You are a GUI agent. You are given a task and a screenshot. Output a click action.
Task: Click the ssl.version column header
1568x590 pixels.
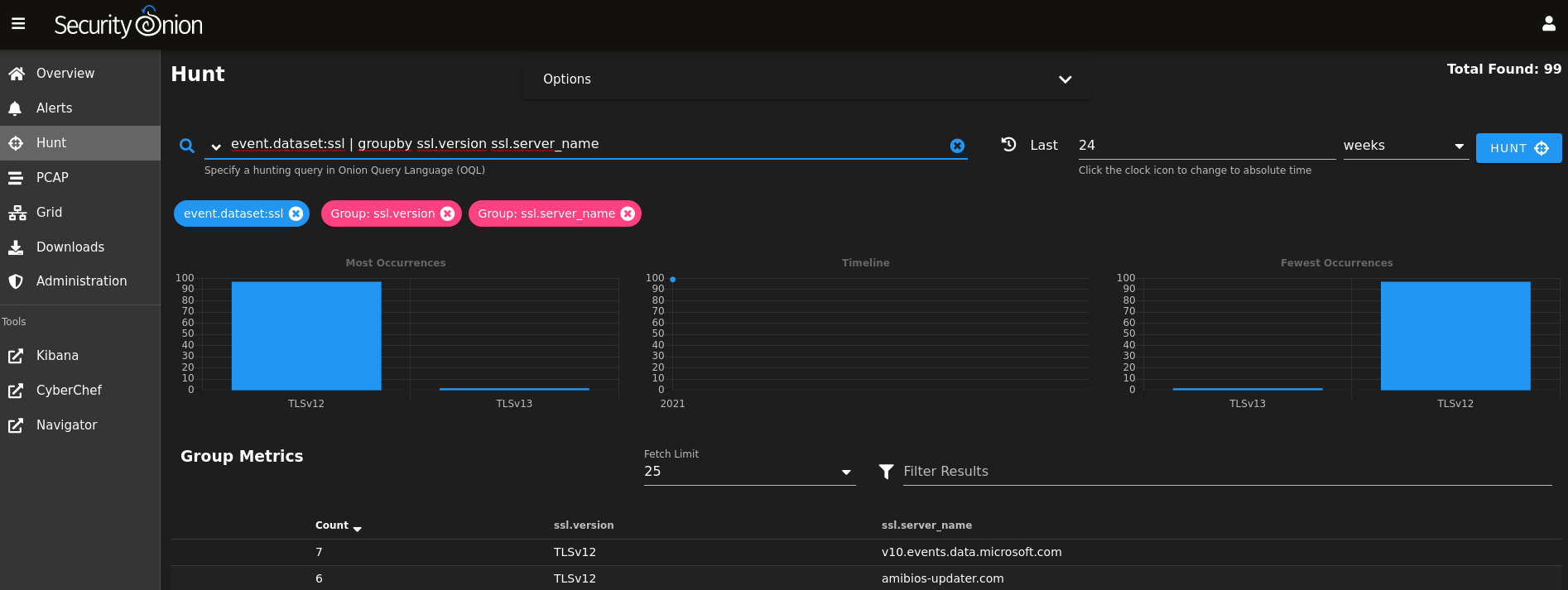584,525
